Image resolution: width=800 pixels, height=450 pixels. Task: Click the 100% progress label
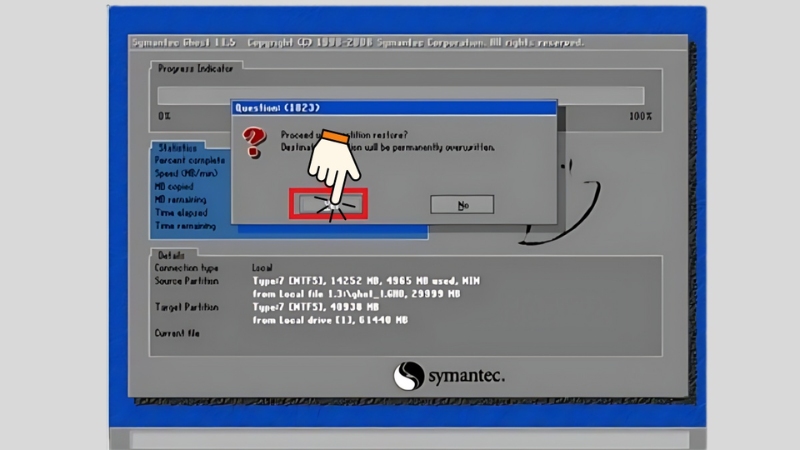click(640, 116)
